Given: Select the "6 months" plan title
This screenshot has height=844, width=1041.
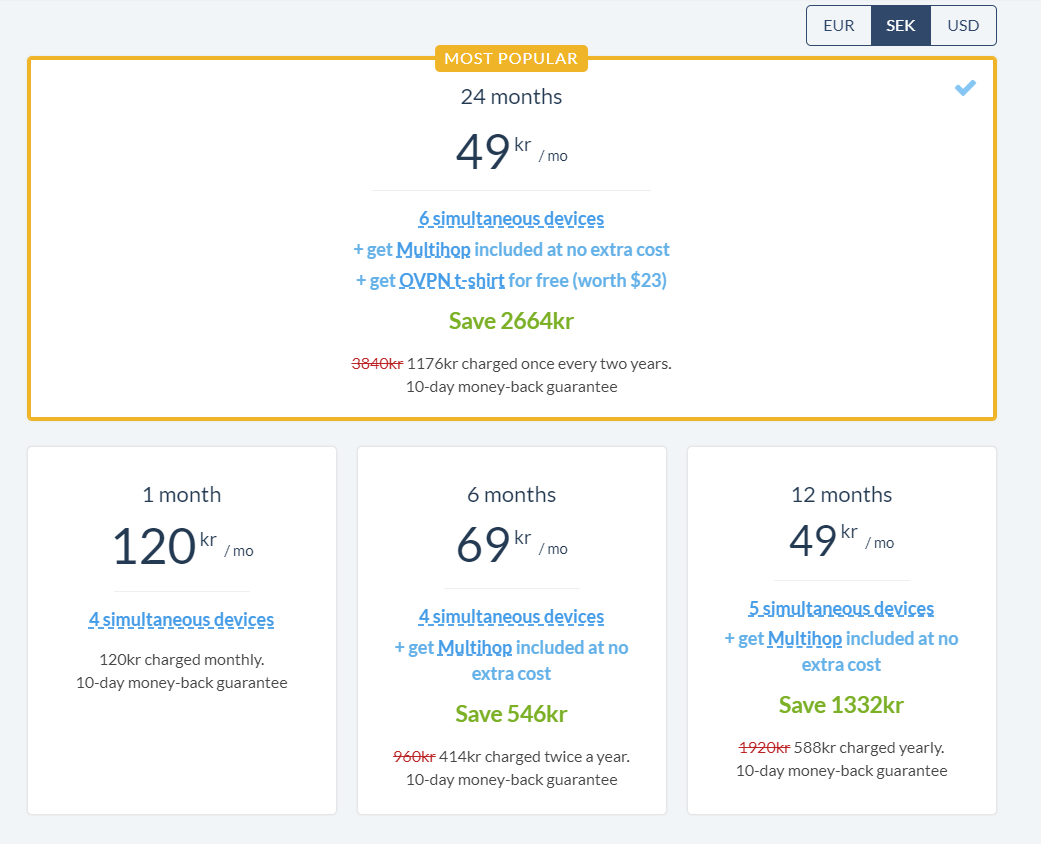Looking at the screenshot, I should click(x=511, y=495).
